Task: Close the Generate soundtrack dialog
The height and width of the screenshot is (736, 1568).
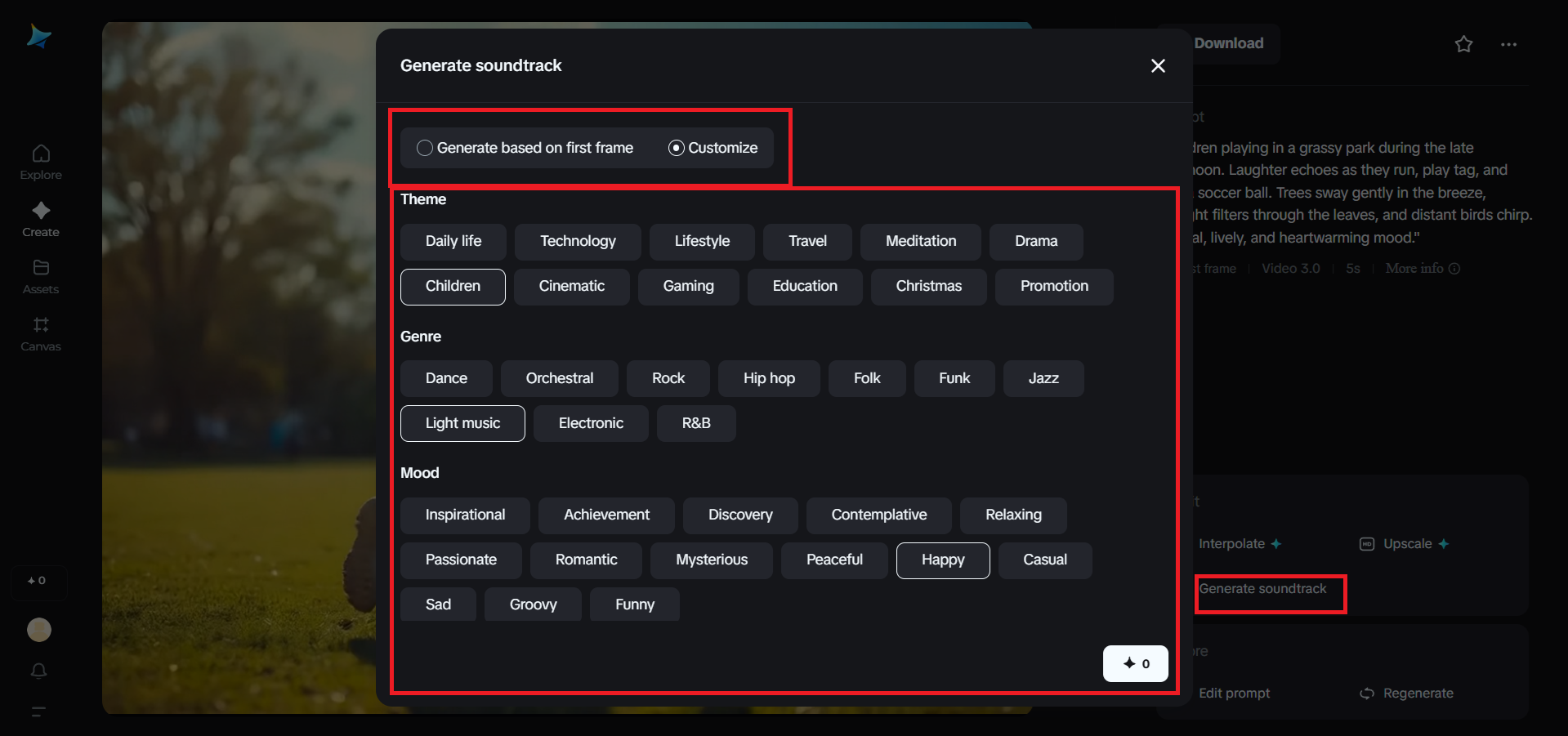Action: pos(1157,65)
